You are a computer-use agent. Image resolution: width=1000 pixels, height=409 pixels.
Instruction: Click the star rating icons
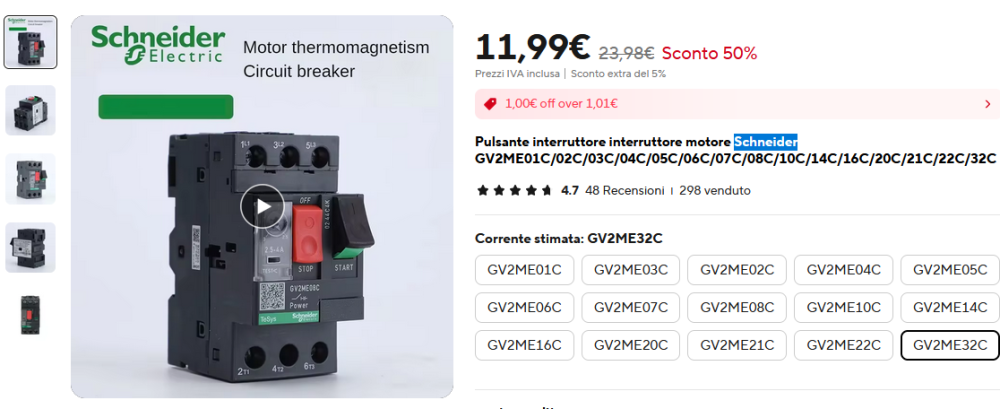[x=514, y=190]
